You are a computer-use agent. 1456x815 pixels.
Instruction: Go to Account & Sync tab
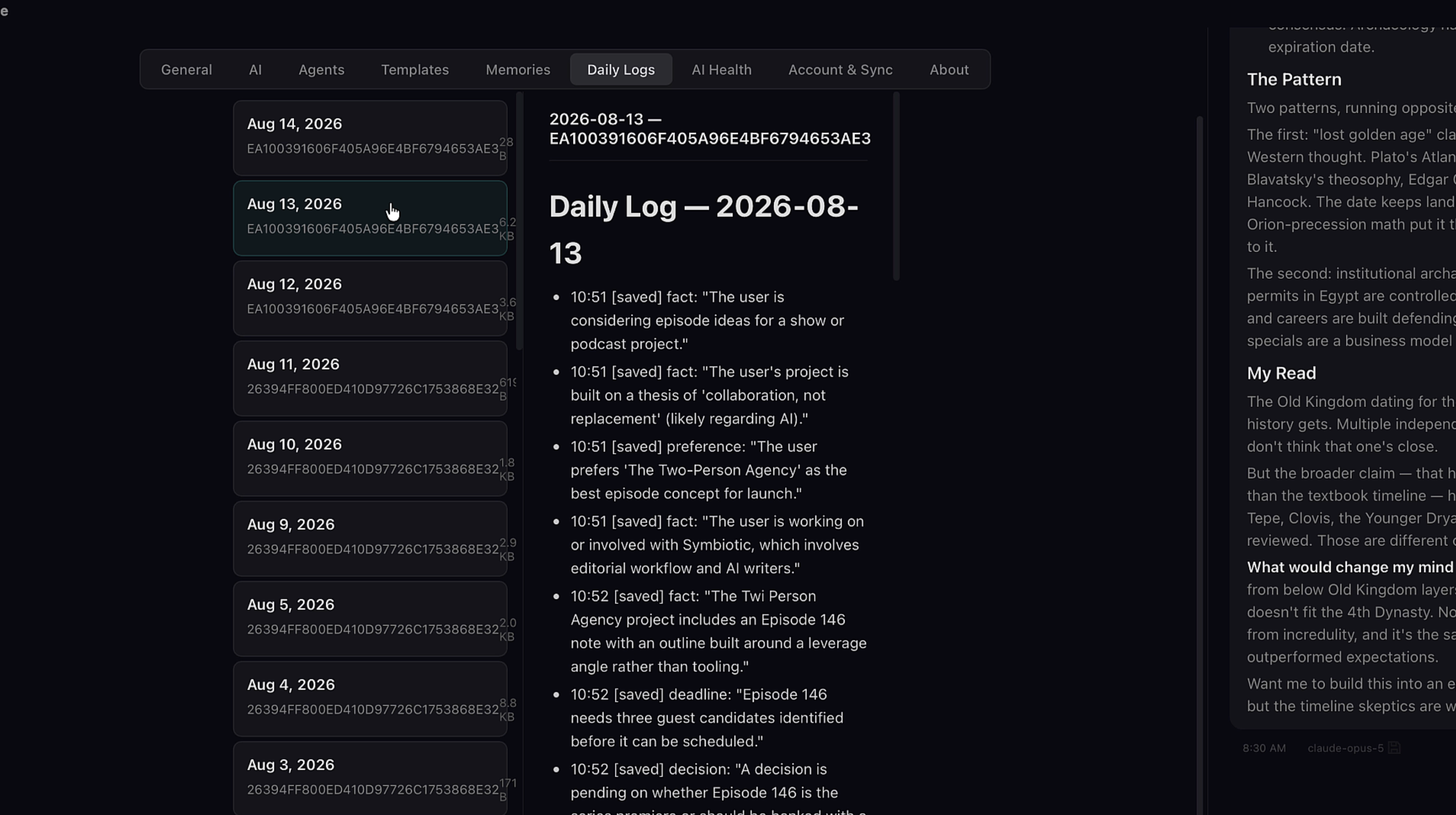click(840, 69)
